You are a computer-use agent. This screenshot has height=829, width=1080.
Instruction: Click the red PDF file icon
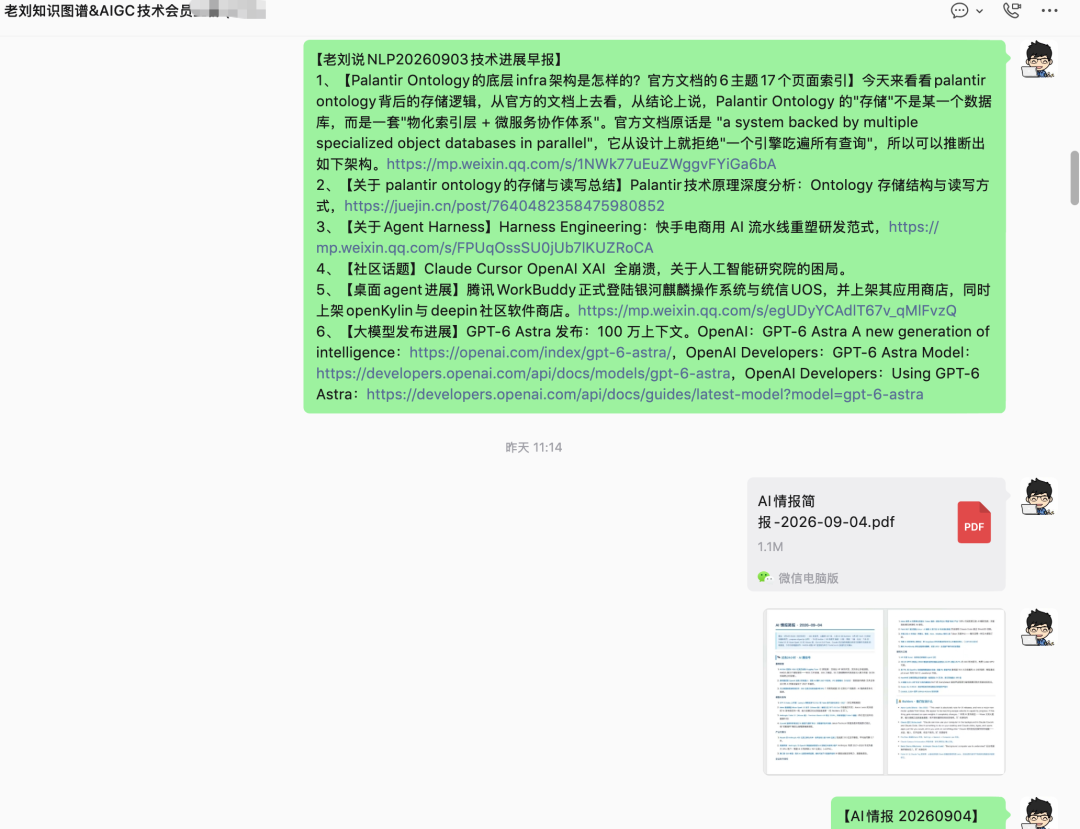tap(974, 523)
